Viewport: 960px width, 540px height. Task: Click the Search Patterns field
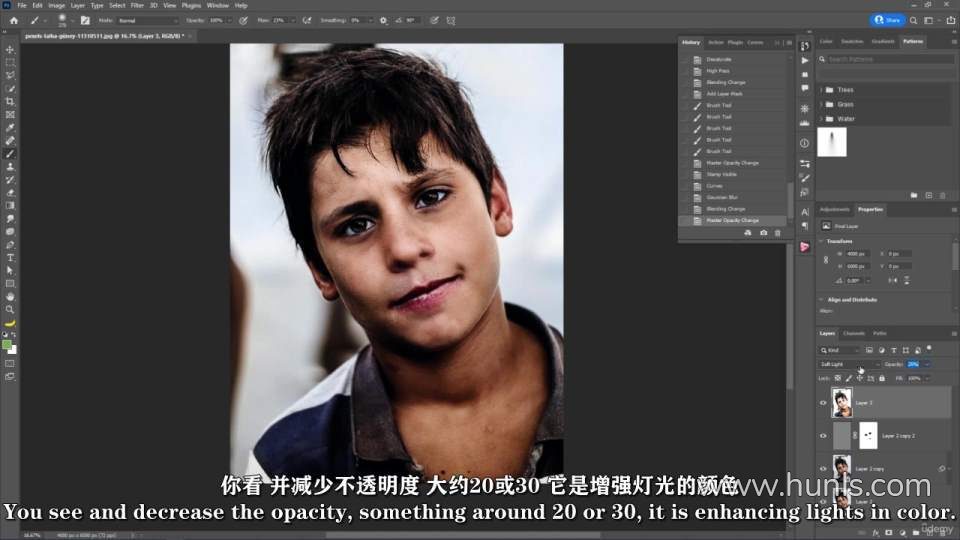tap(886, 59)
